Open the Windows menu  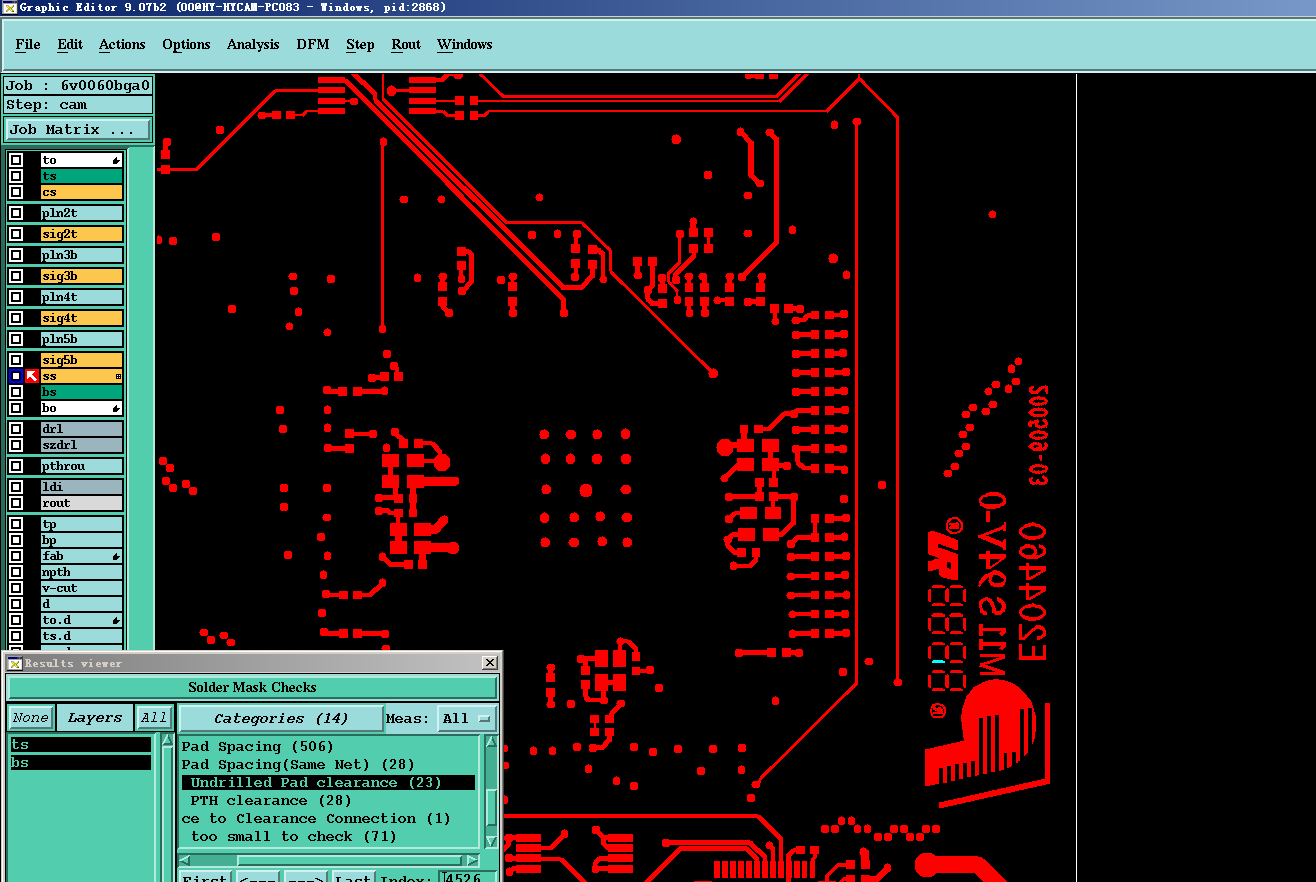465,44
